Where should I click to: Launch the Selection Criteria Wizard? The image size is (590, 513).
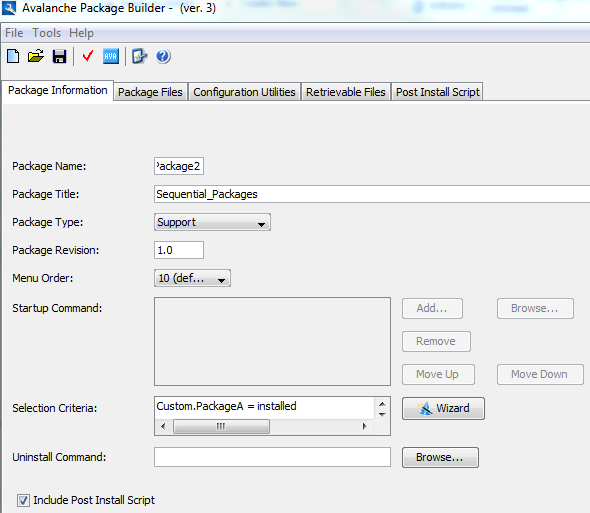pyautogui.click(x=443, y=408)
